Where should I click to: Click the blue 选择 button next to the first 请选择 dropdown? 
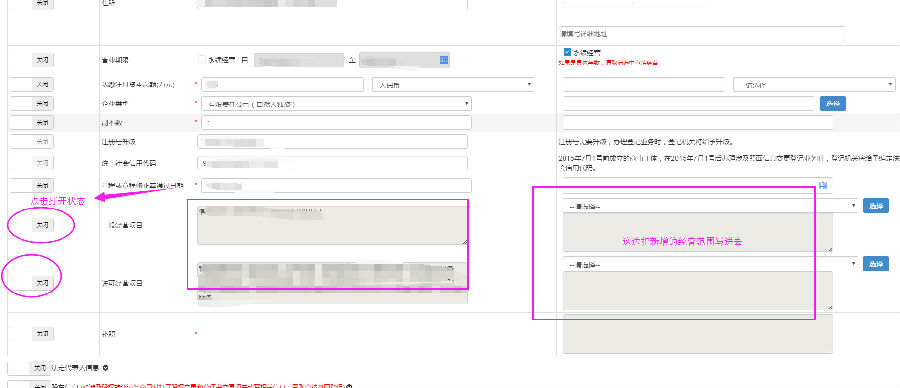point(876,205)
